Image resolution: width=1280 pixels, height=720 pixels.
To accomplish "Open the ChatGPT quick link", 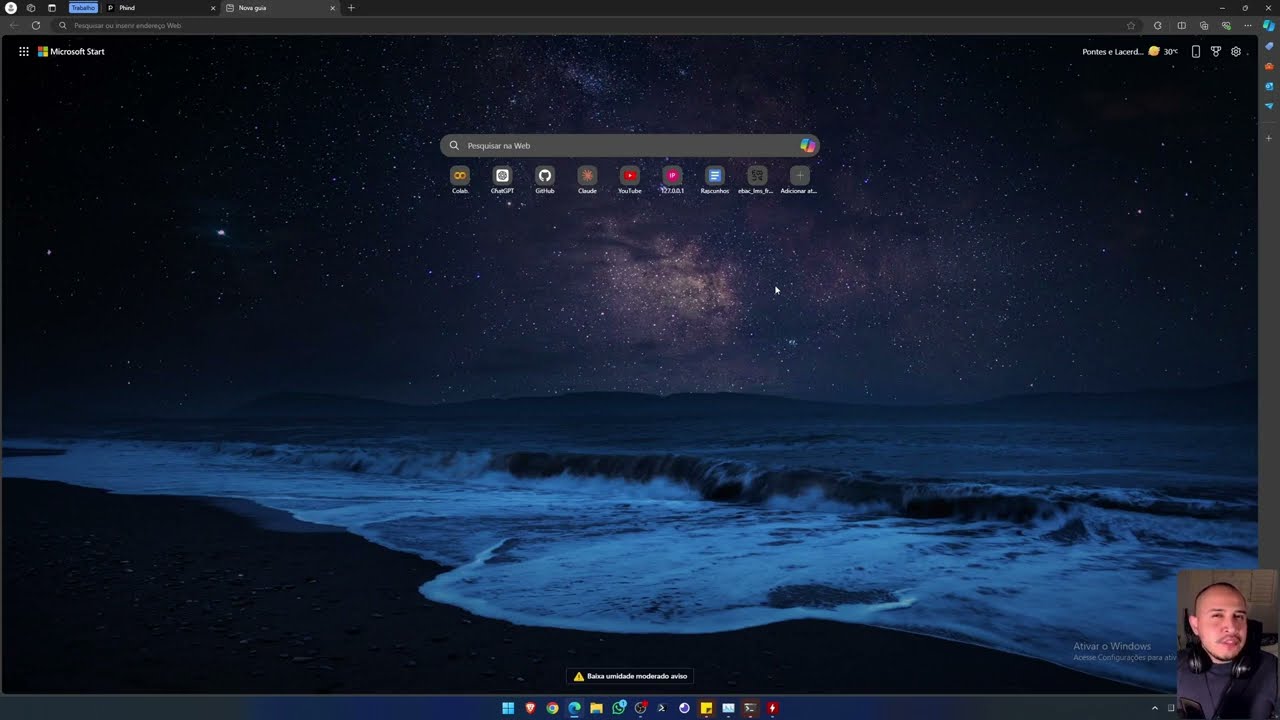I will (502, 180).
